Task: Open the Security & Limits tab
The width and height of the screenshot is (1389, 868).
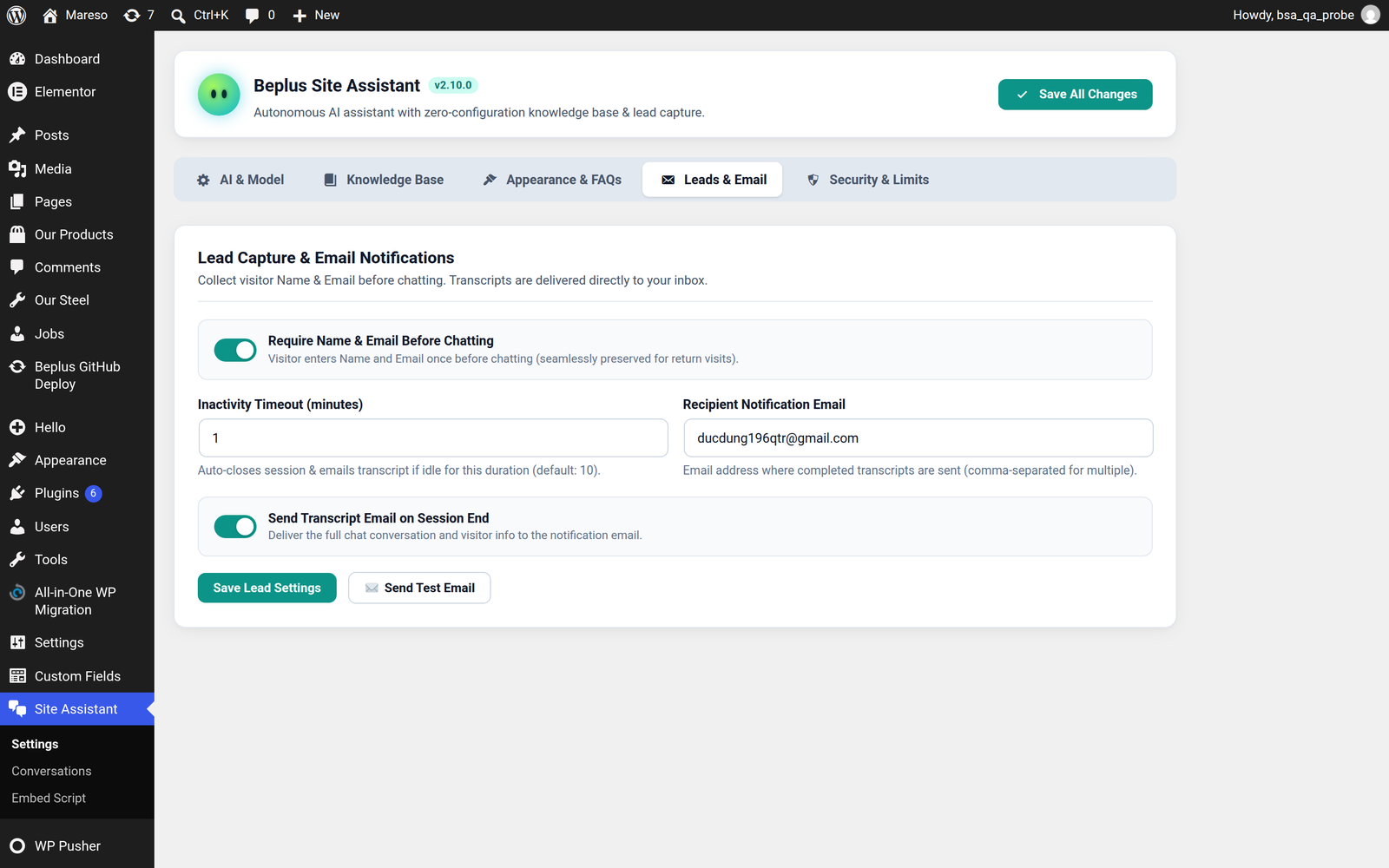Action: [868, 180]
